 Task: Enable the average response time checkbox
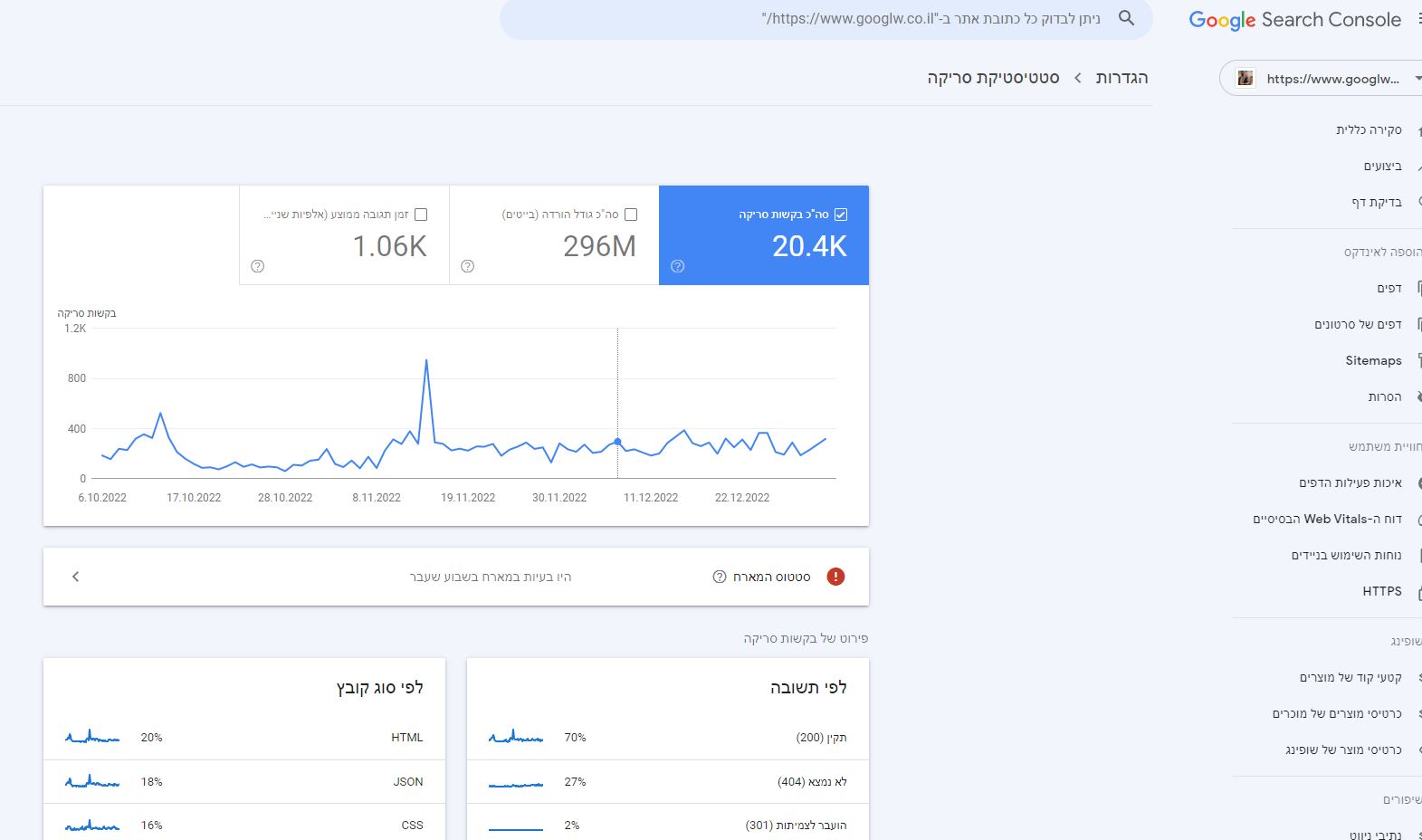421,215
